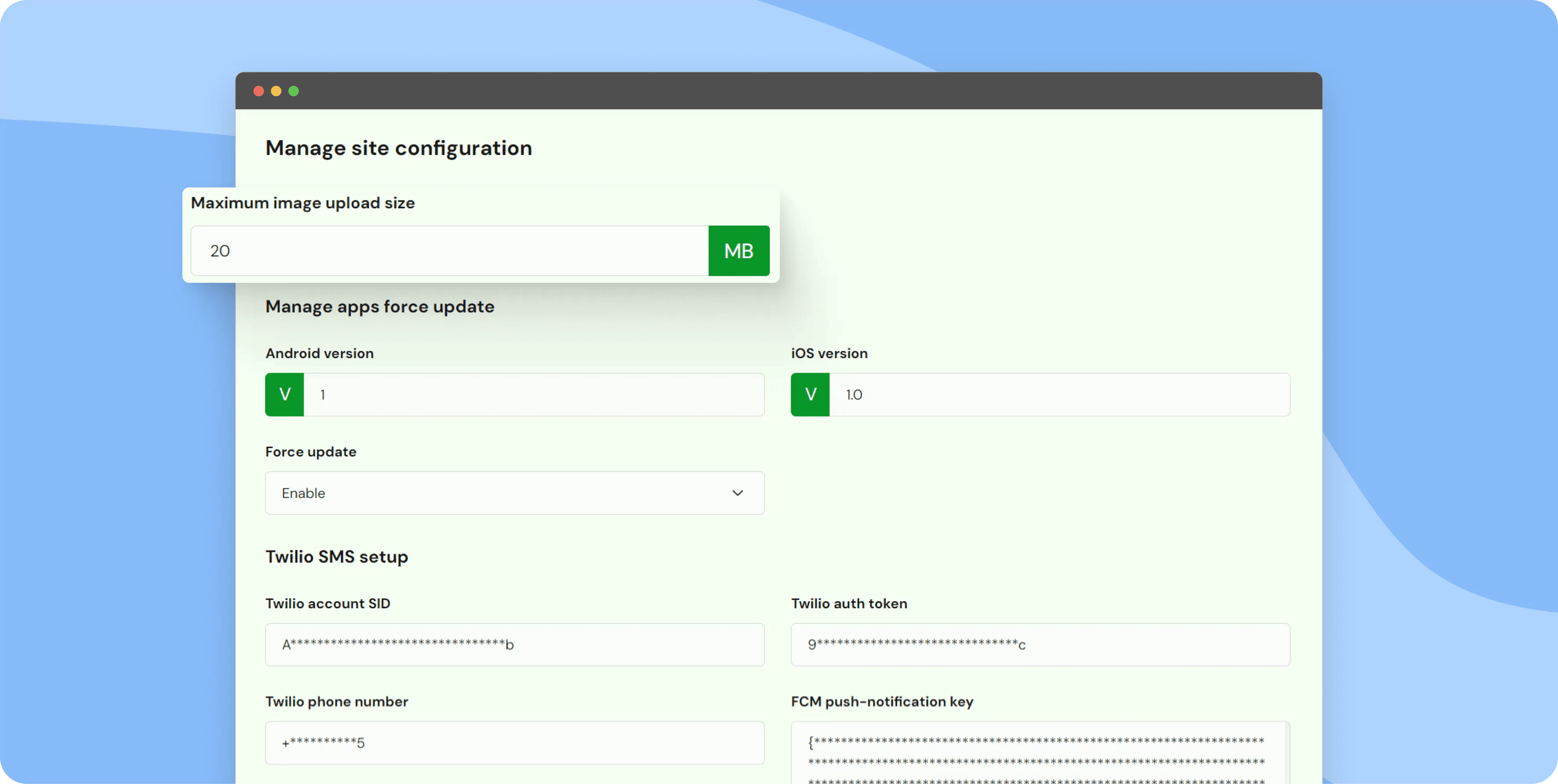Click the Manage site configuration heading

coord(399,148)
